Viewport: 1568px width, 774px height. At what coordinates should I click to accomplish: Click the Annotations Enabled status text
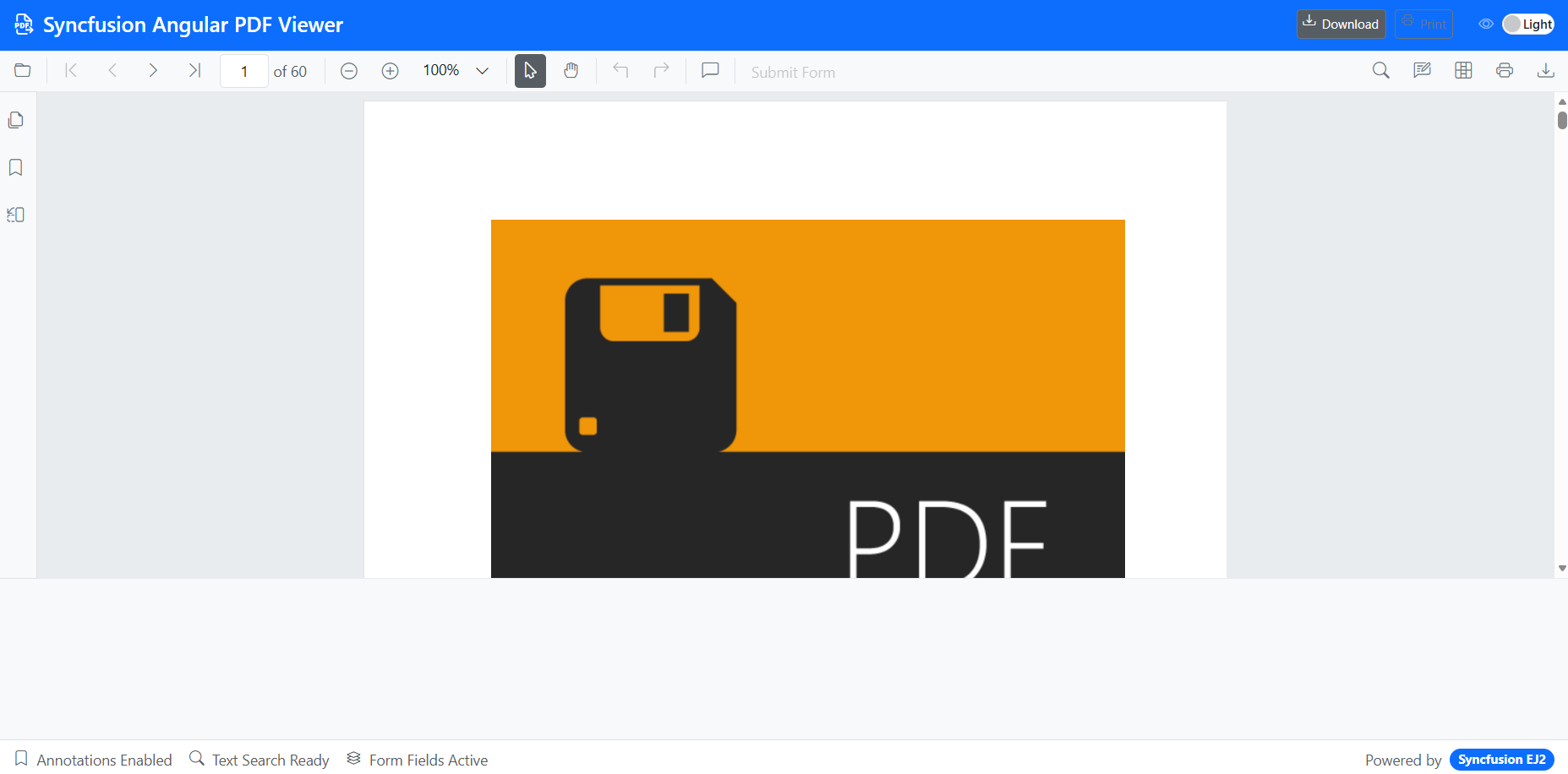[105, 760]
